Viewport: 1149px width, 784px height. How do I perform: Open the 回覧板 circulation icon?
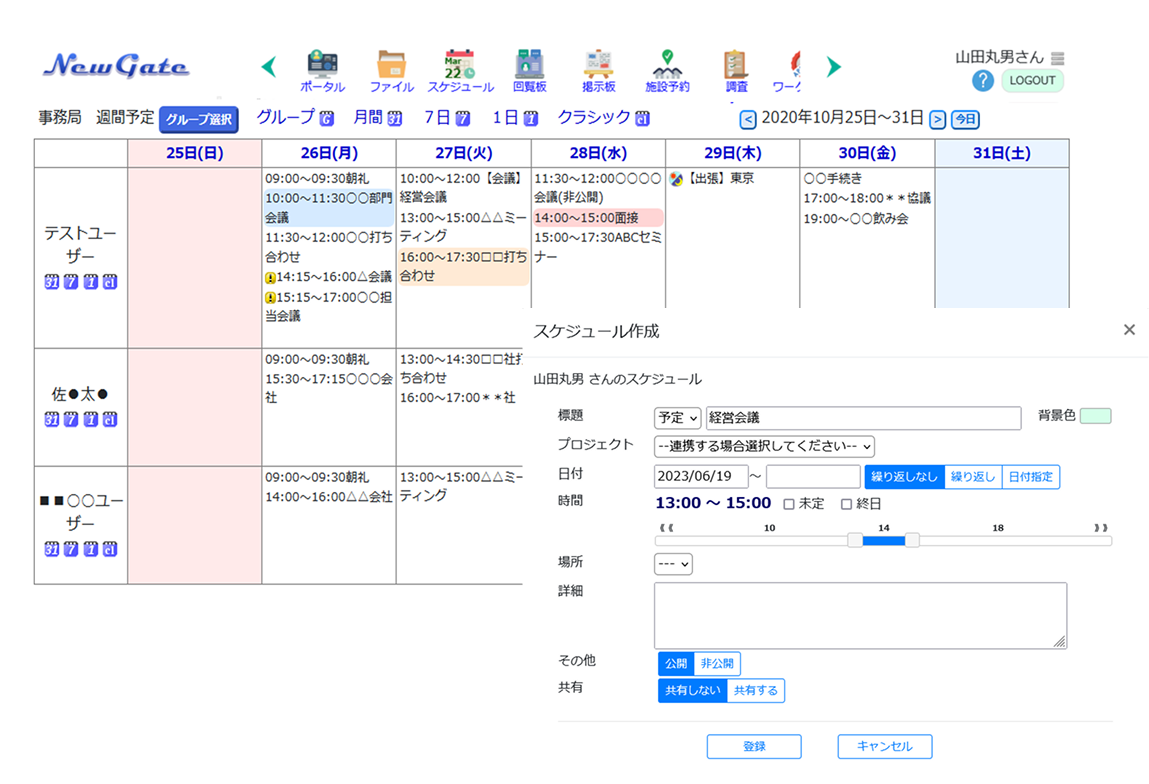click(529, 66)
